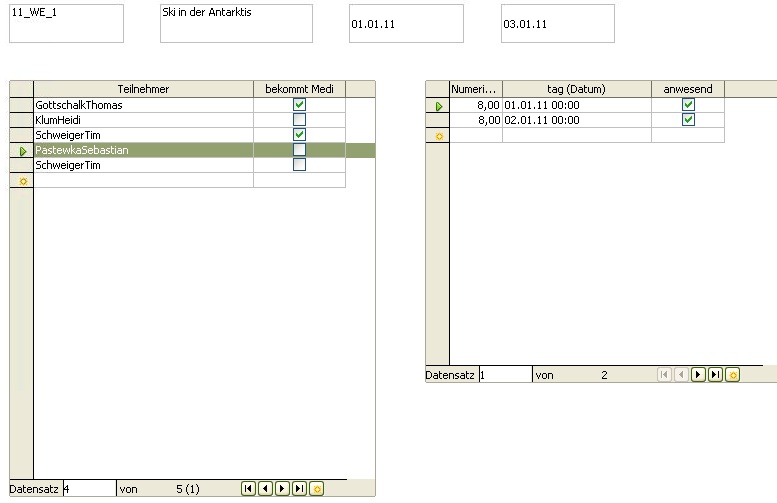Click the 03.01.11 end date field
This screenshot has height=503, width=777.
557,24
